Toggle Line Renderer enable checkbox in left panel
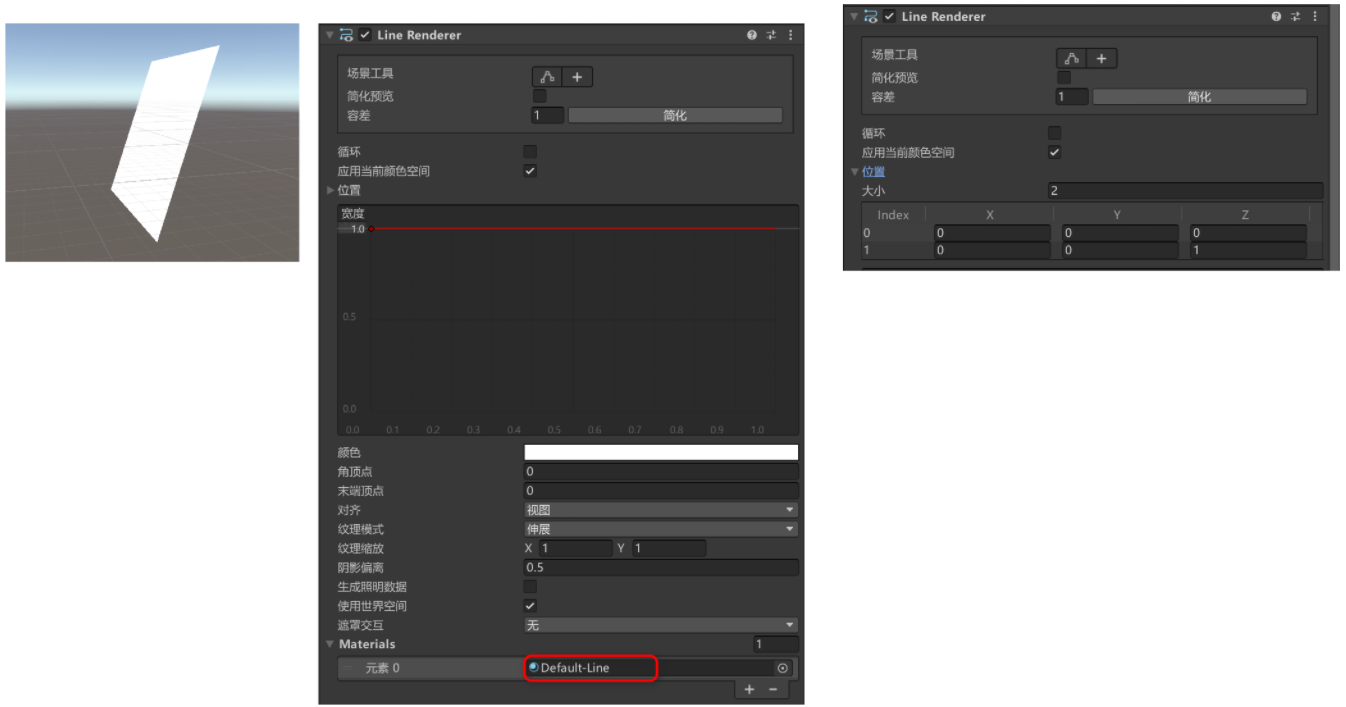1346x707 pixels. click(365, 35)
